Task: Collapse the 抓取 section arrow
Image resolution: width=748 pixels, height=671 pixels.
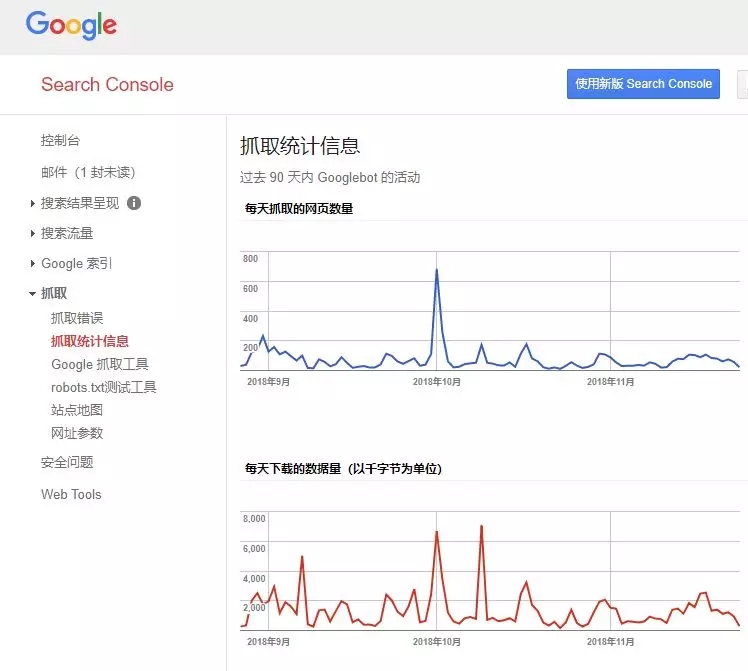Action: [x=32, y=294]
